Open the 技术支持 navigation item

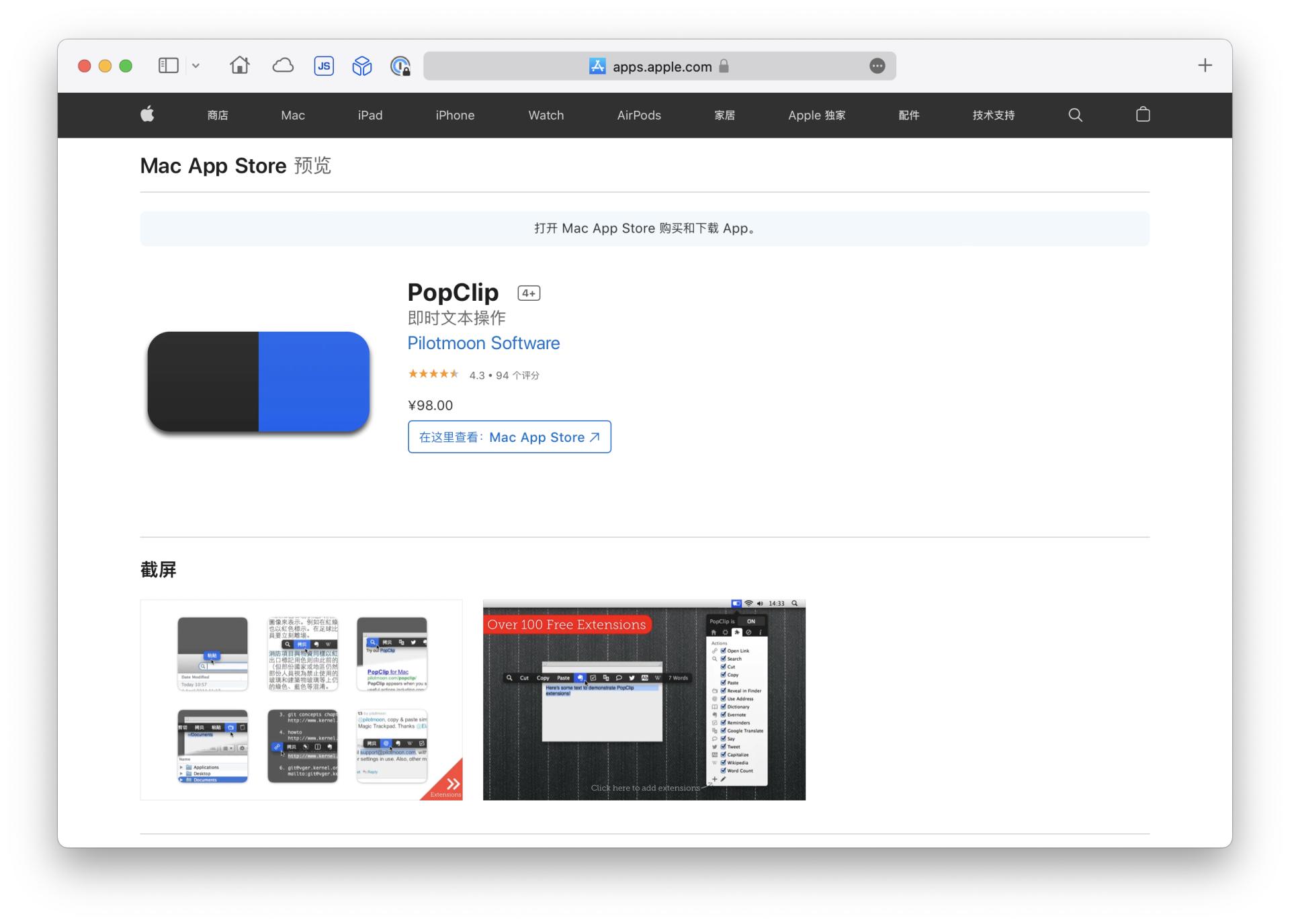click(x=993, y=115)
